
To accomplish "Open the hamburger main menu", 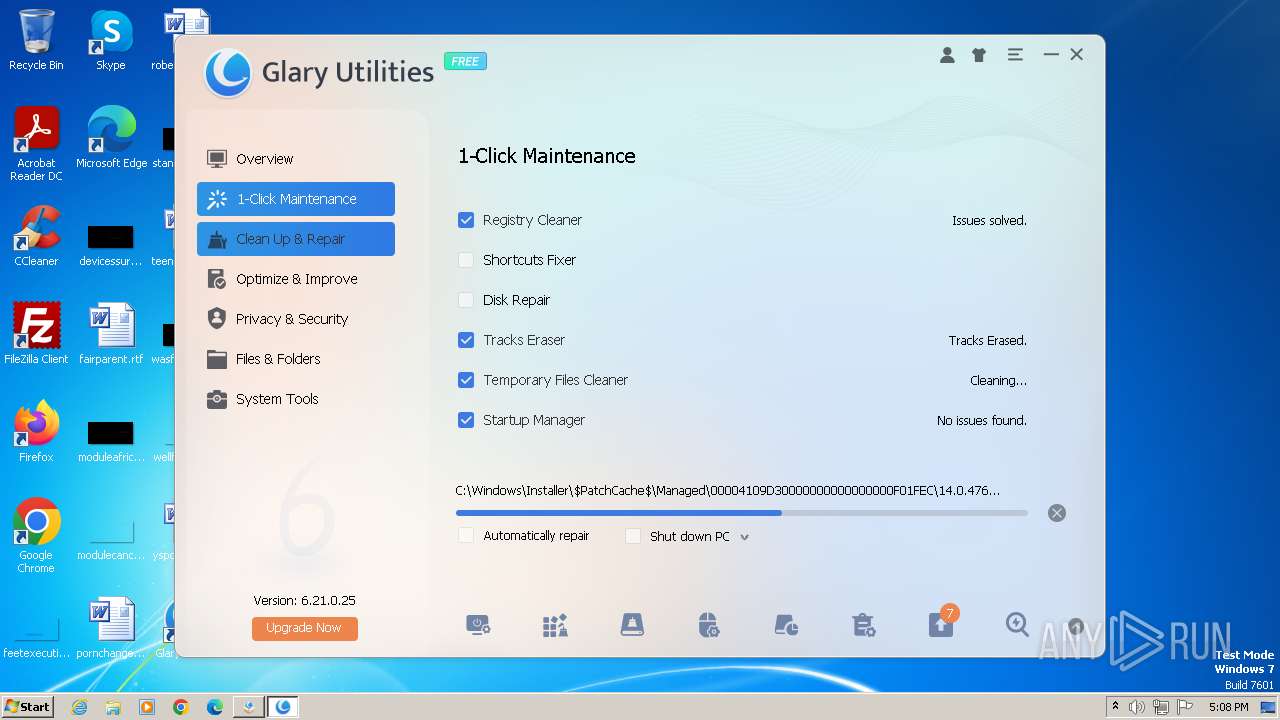I will [1015, 55].
